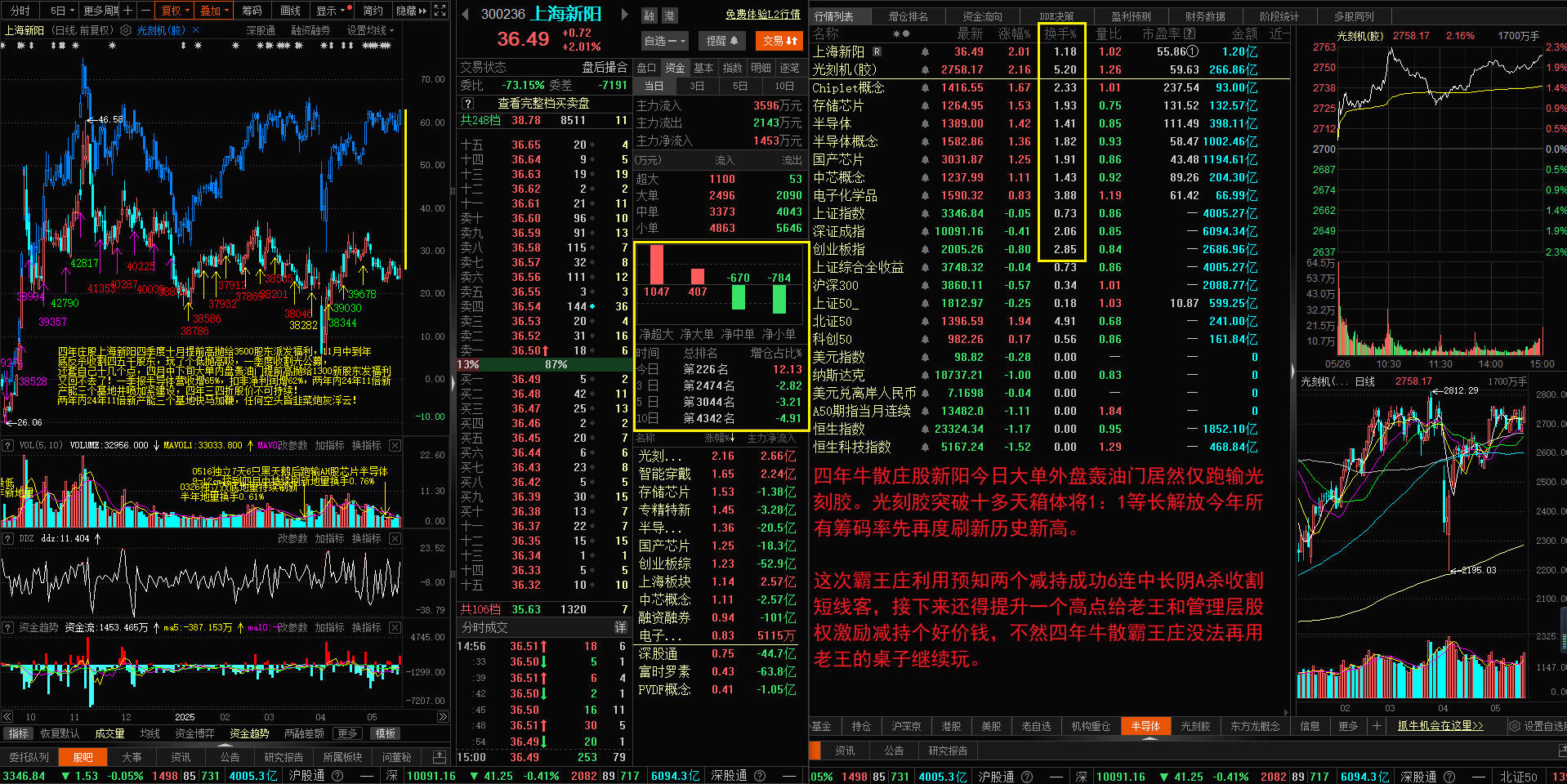Open 更多 watchlist groups menu
The image size is (1567, 784).
pos(1348,726)
